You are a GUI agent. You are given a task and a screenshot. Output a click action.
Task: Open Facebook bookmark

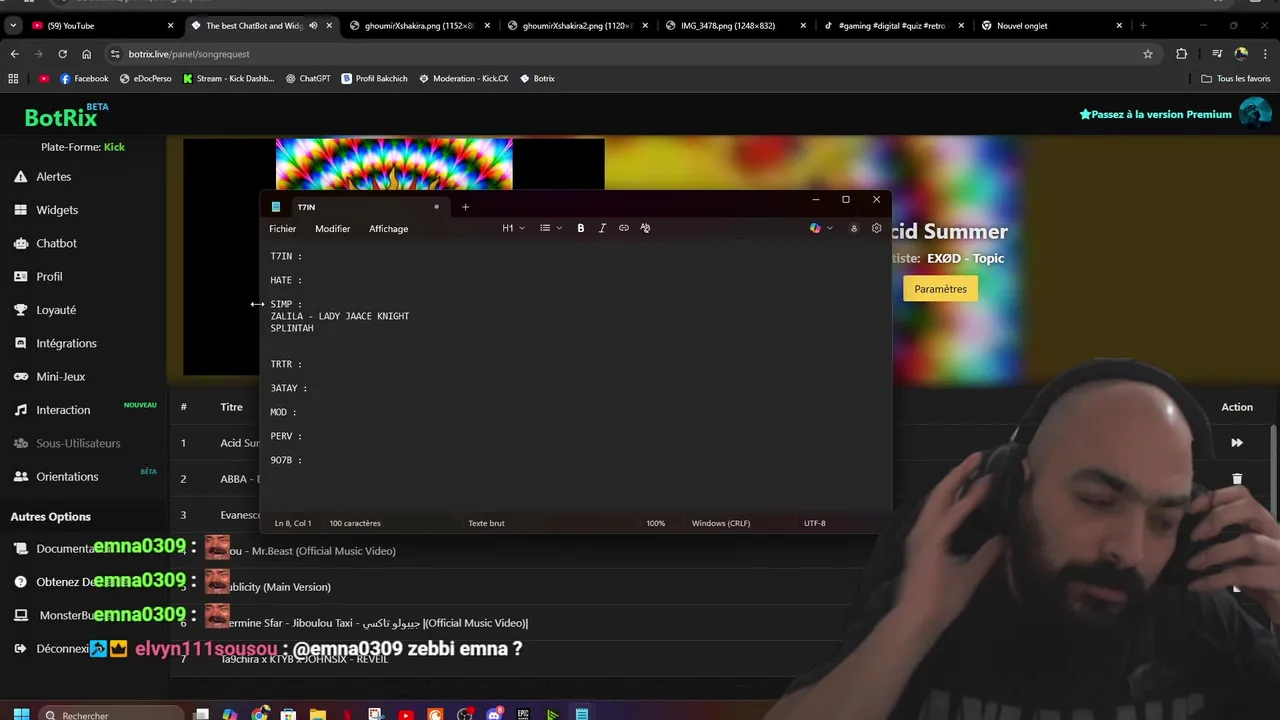click(x=84, y=79)
